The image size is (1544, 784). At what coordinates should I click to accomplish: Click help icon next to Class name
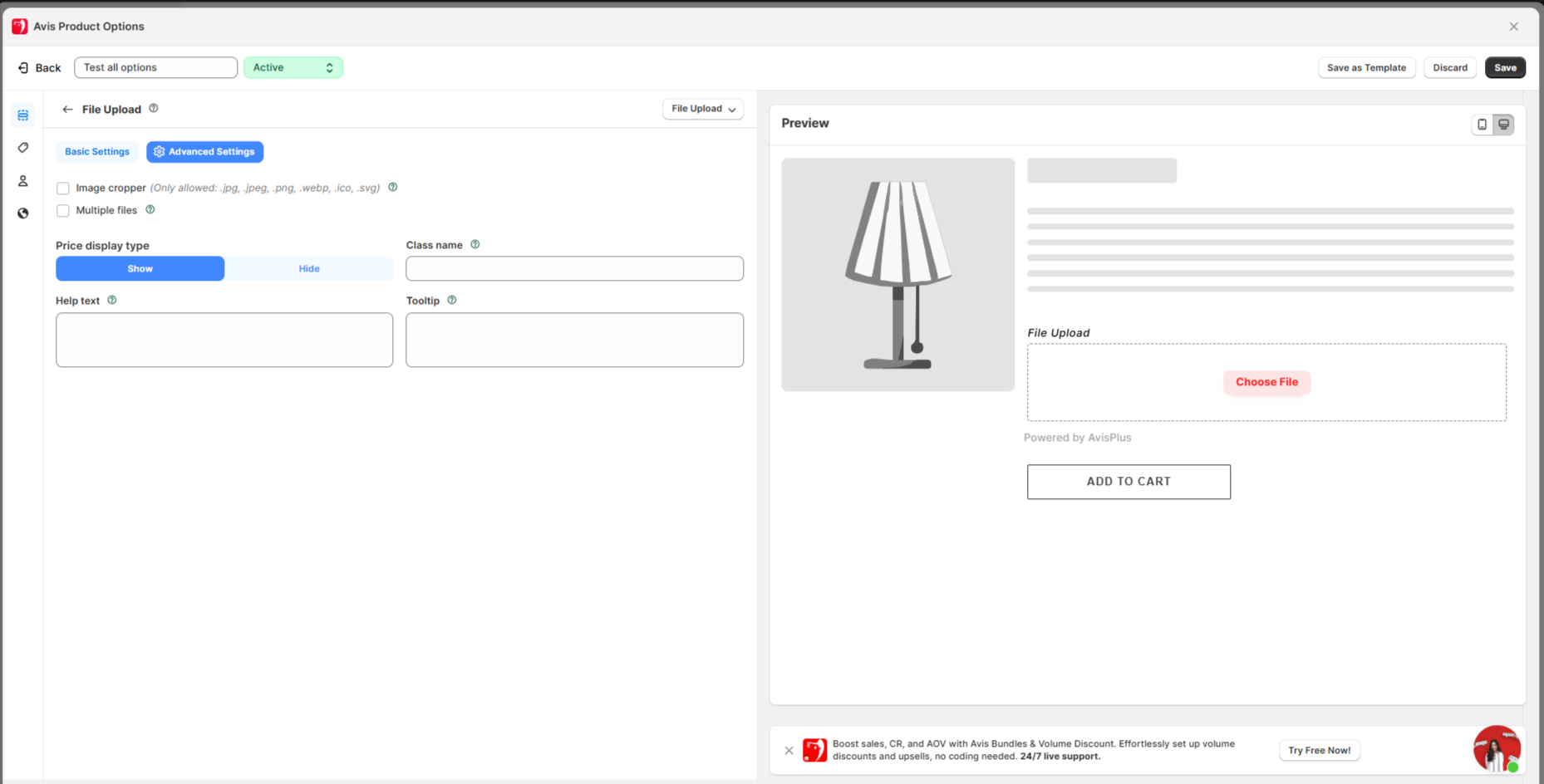point(475,245)
